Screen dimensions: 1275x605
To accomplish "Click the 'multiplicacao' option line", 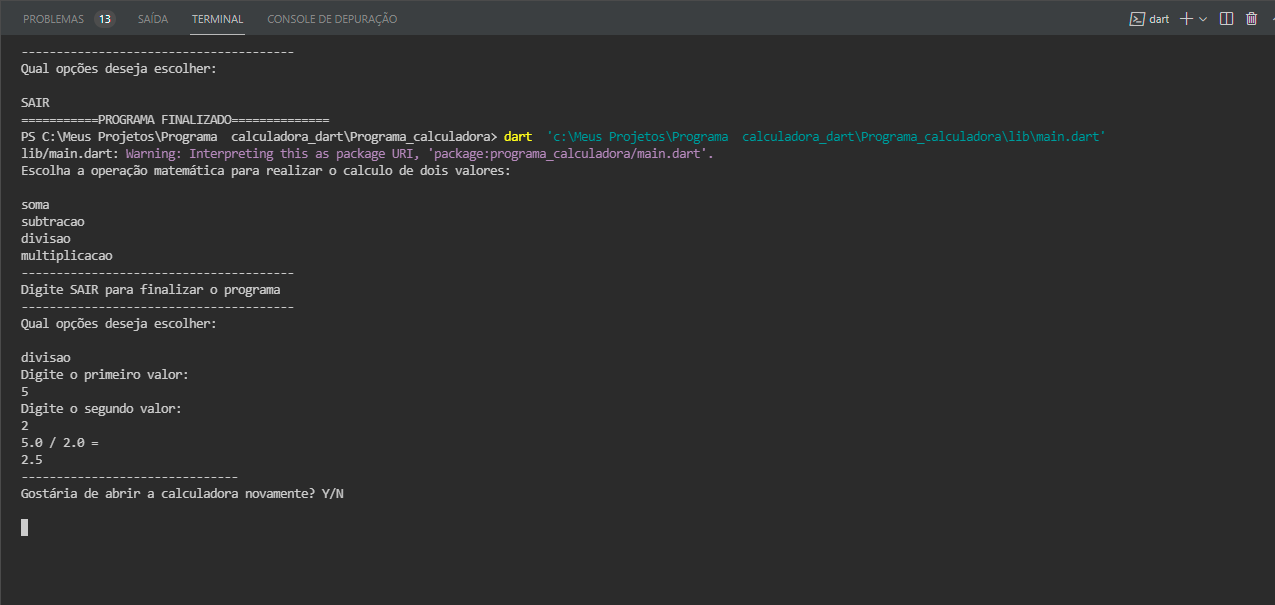I will point(66,255).
